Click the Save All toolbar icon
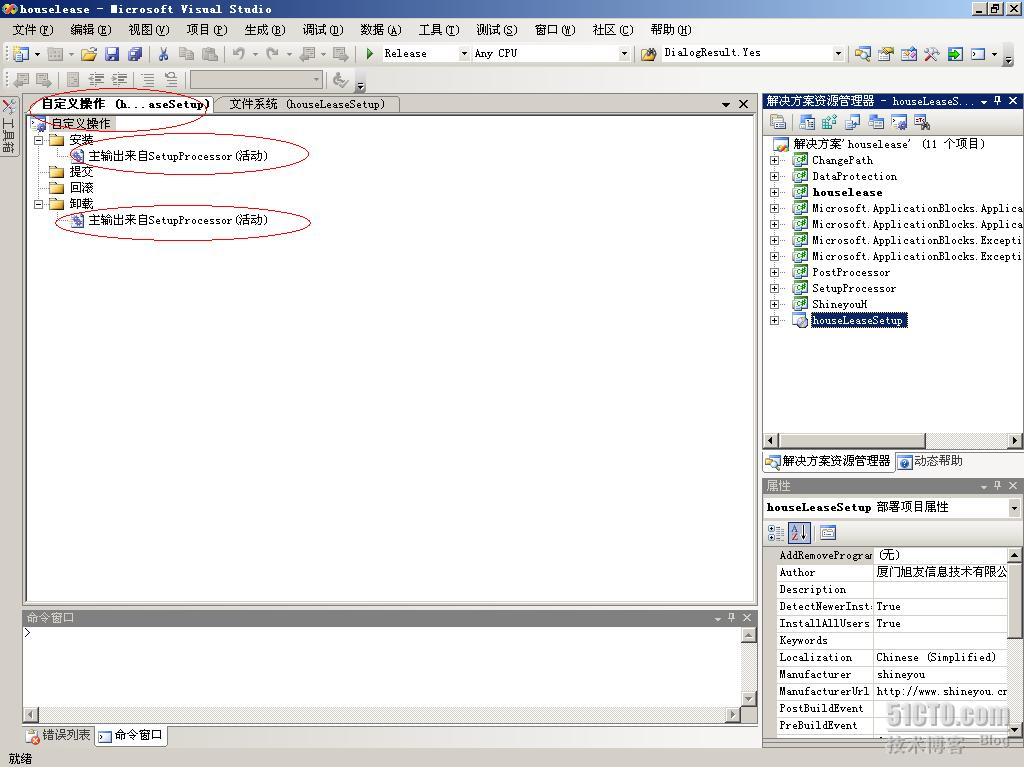The height and width of the screenshot is (768, 1024). [x=135, y=54]
